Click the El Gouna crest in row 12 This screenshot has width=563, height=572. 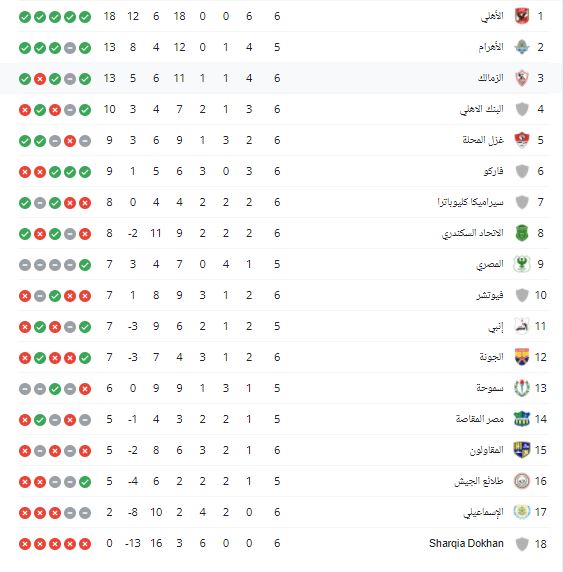tap(522, 357)
